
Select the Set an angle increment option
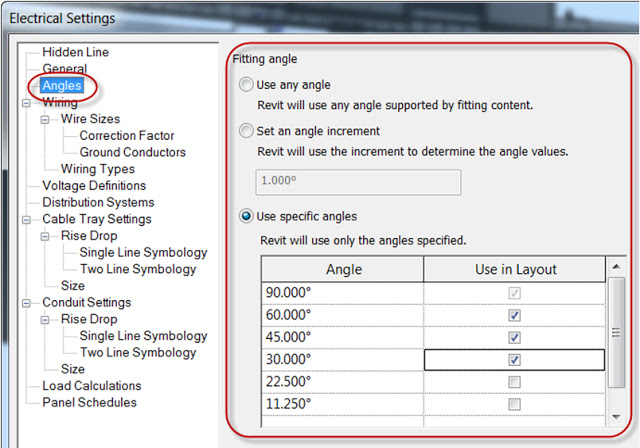tap(246, 131)
